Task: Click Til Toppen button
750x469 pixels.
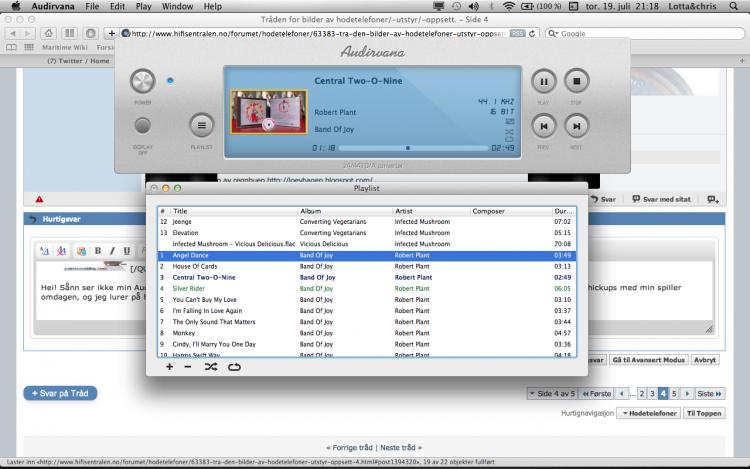Action: point(704,413)
